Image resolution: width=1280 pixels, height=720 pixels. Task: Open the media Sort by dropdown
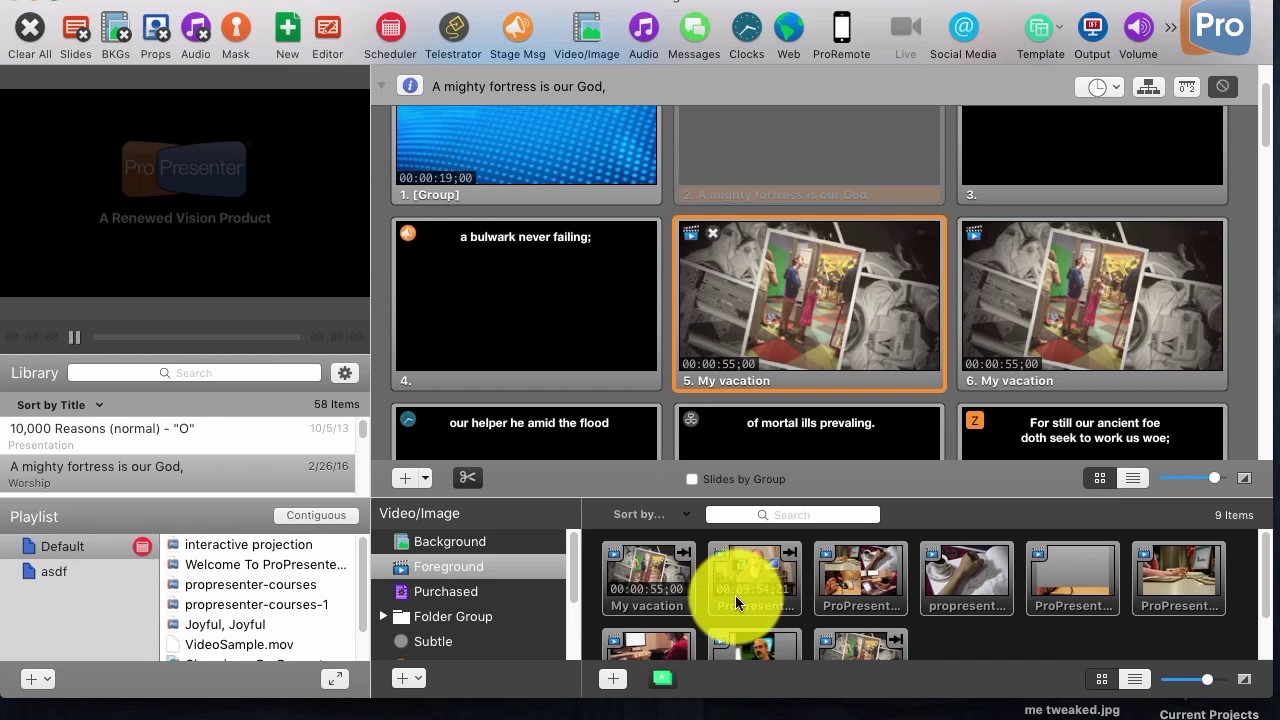coord(651,515)
